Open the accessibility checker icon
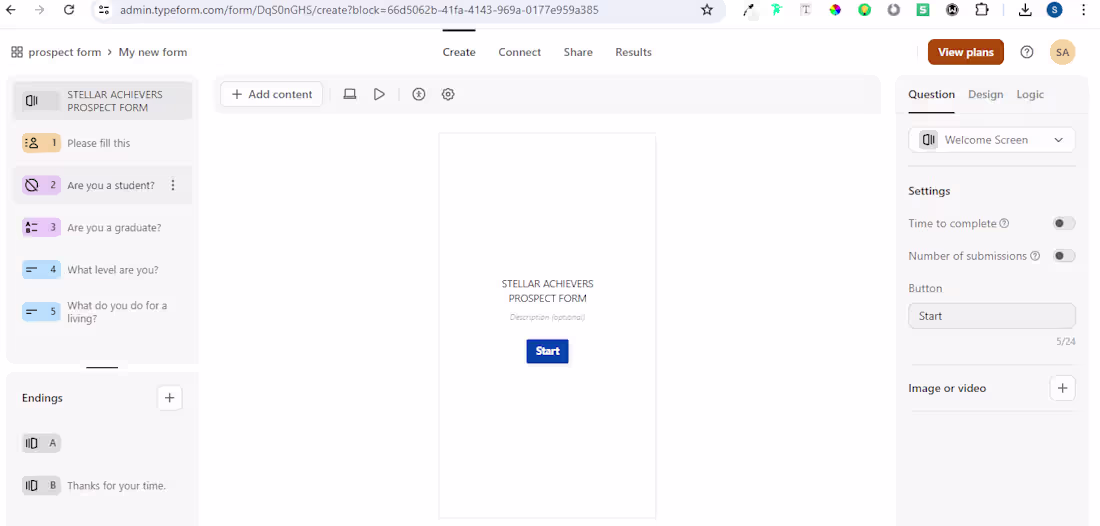The image size is (1100, 526). (419, 94)
